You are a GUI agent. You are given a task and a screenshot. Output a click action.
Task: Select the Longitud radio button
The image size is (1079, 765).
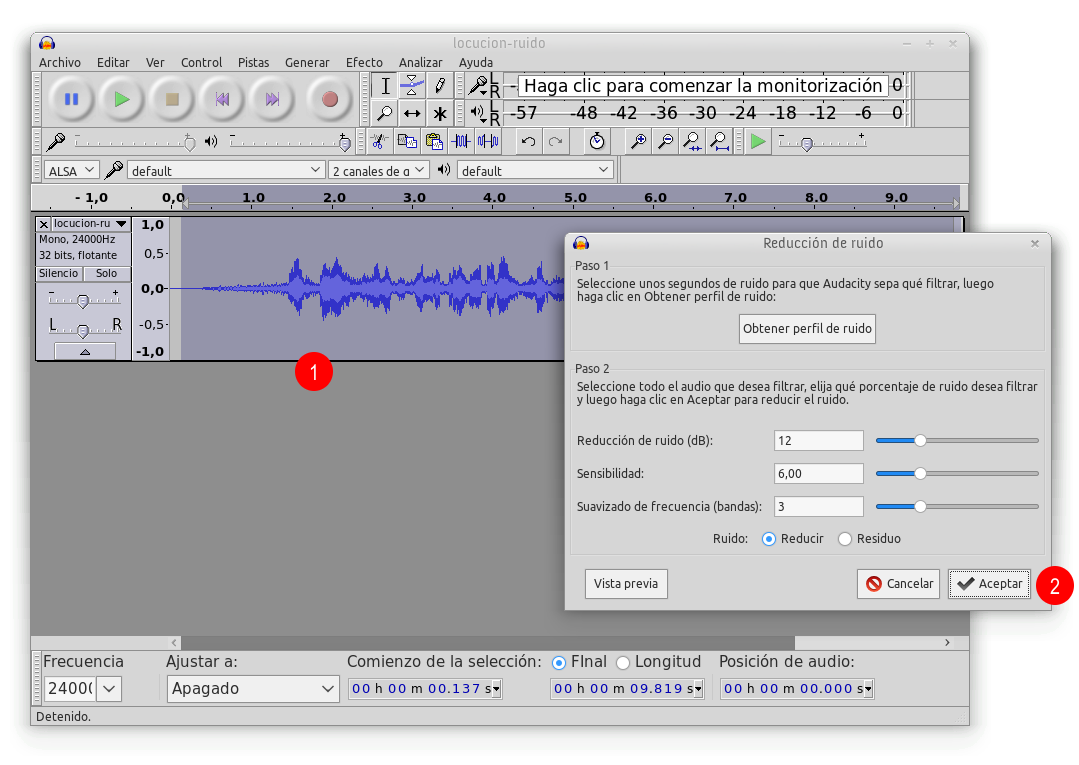point(623,663)
